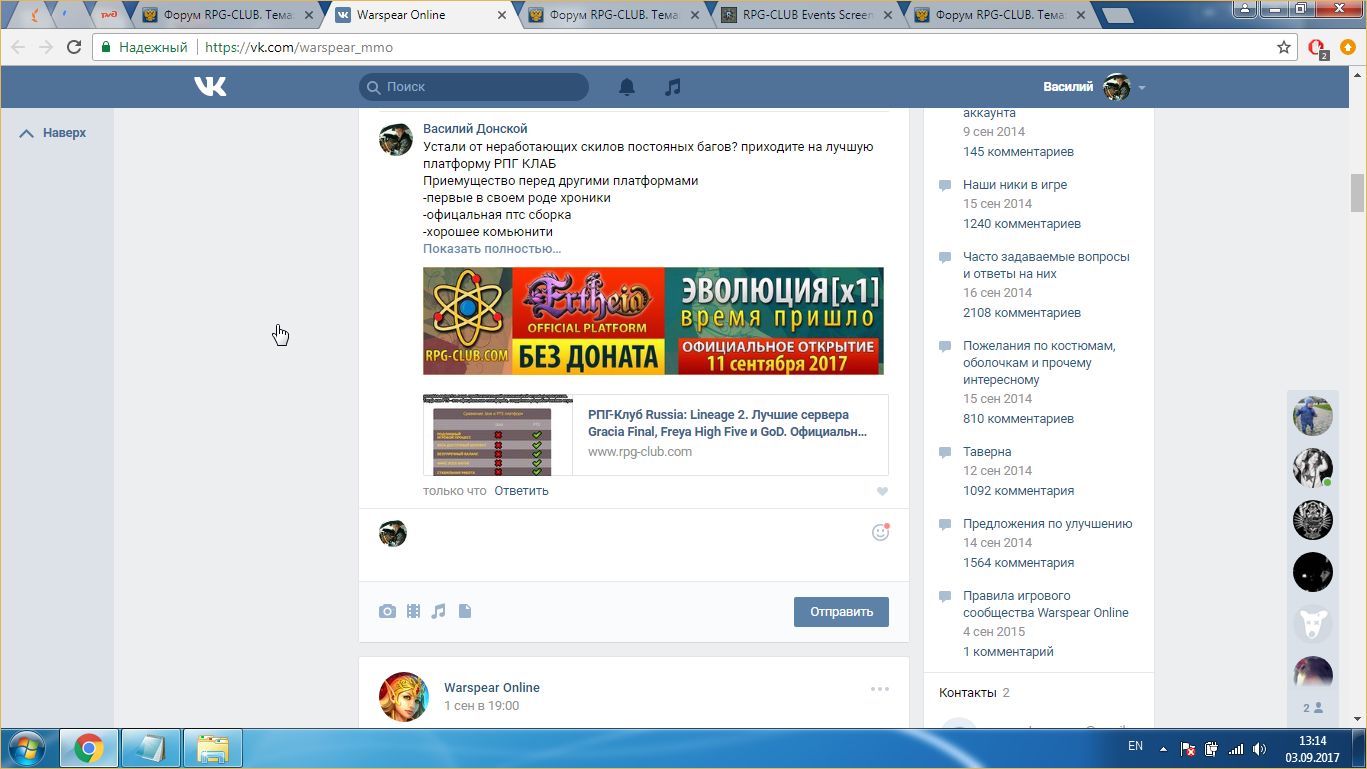Open the Таверна discussion
The image size is (1367, 769).
[987, 452]
